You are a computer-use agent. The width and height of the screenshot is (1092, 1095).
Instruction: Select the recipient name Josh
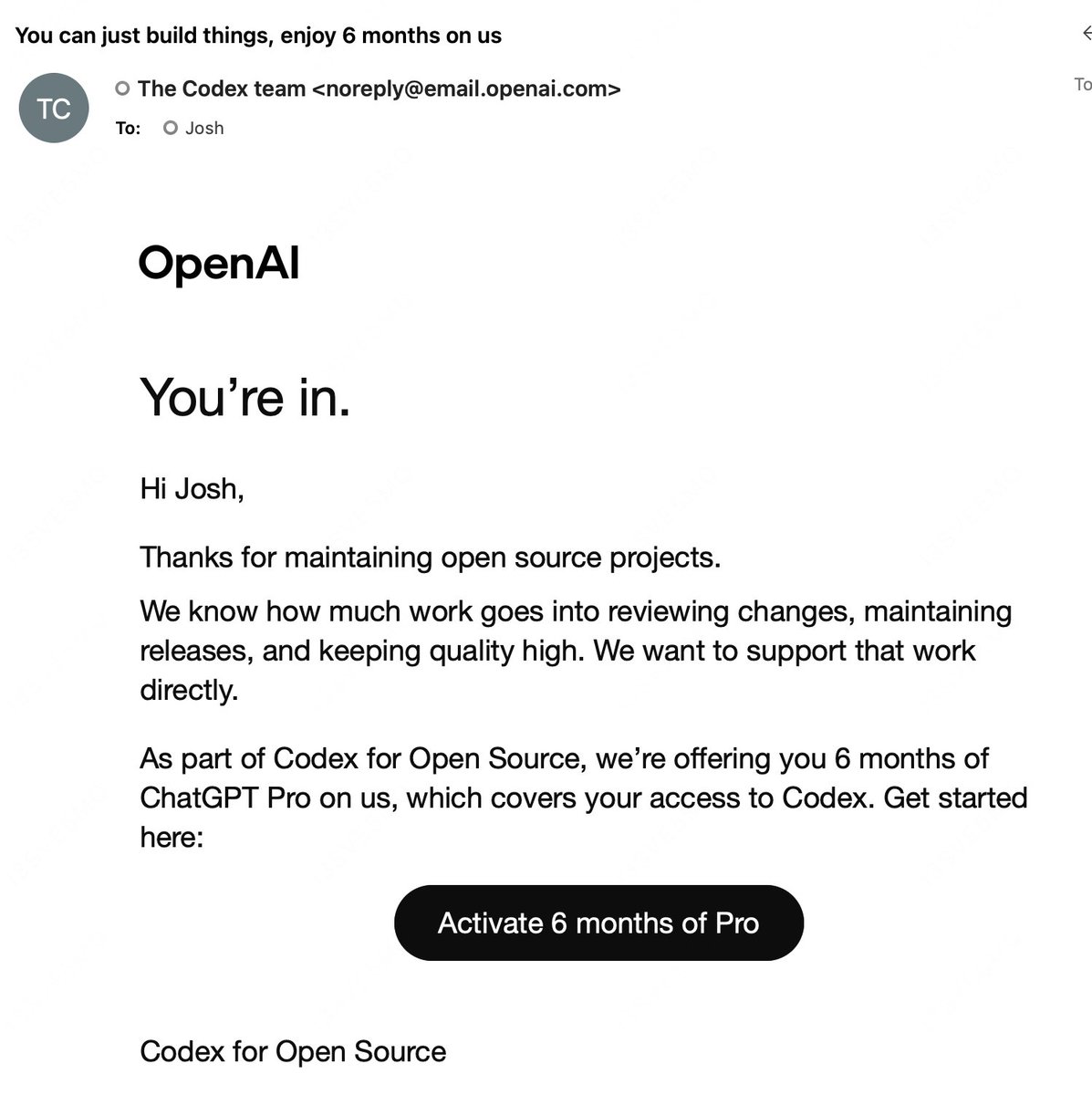(204, 128)
